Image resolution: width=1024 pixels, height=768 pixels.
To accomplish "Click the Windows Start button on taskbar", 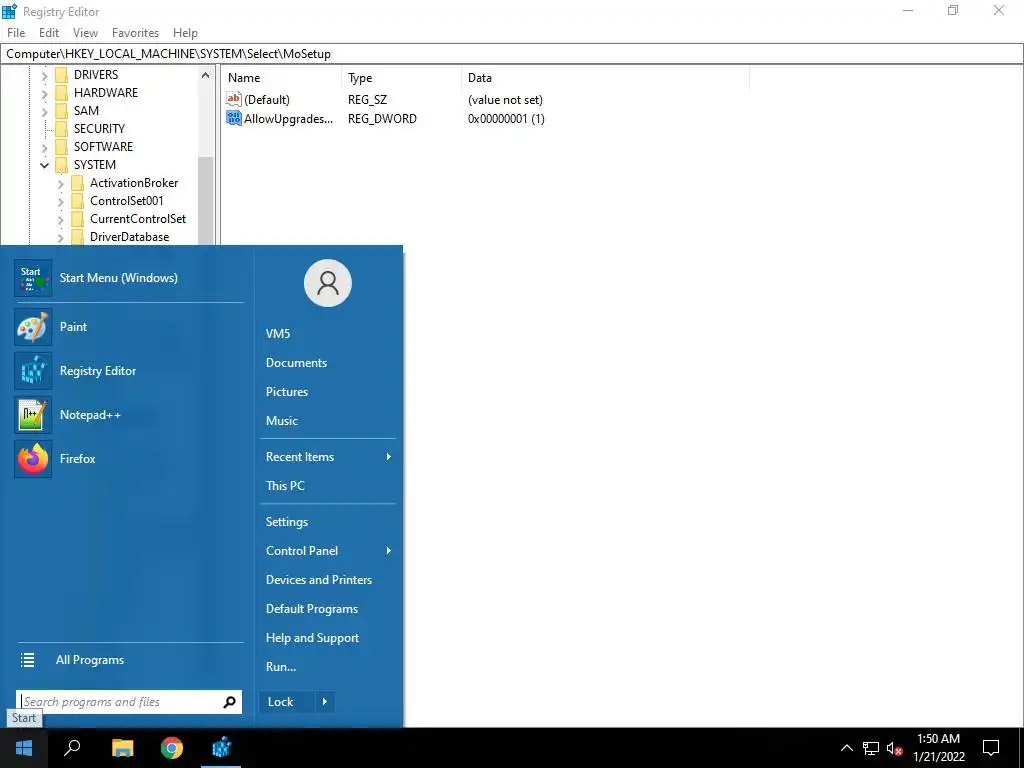I will pos(24,748).
